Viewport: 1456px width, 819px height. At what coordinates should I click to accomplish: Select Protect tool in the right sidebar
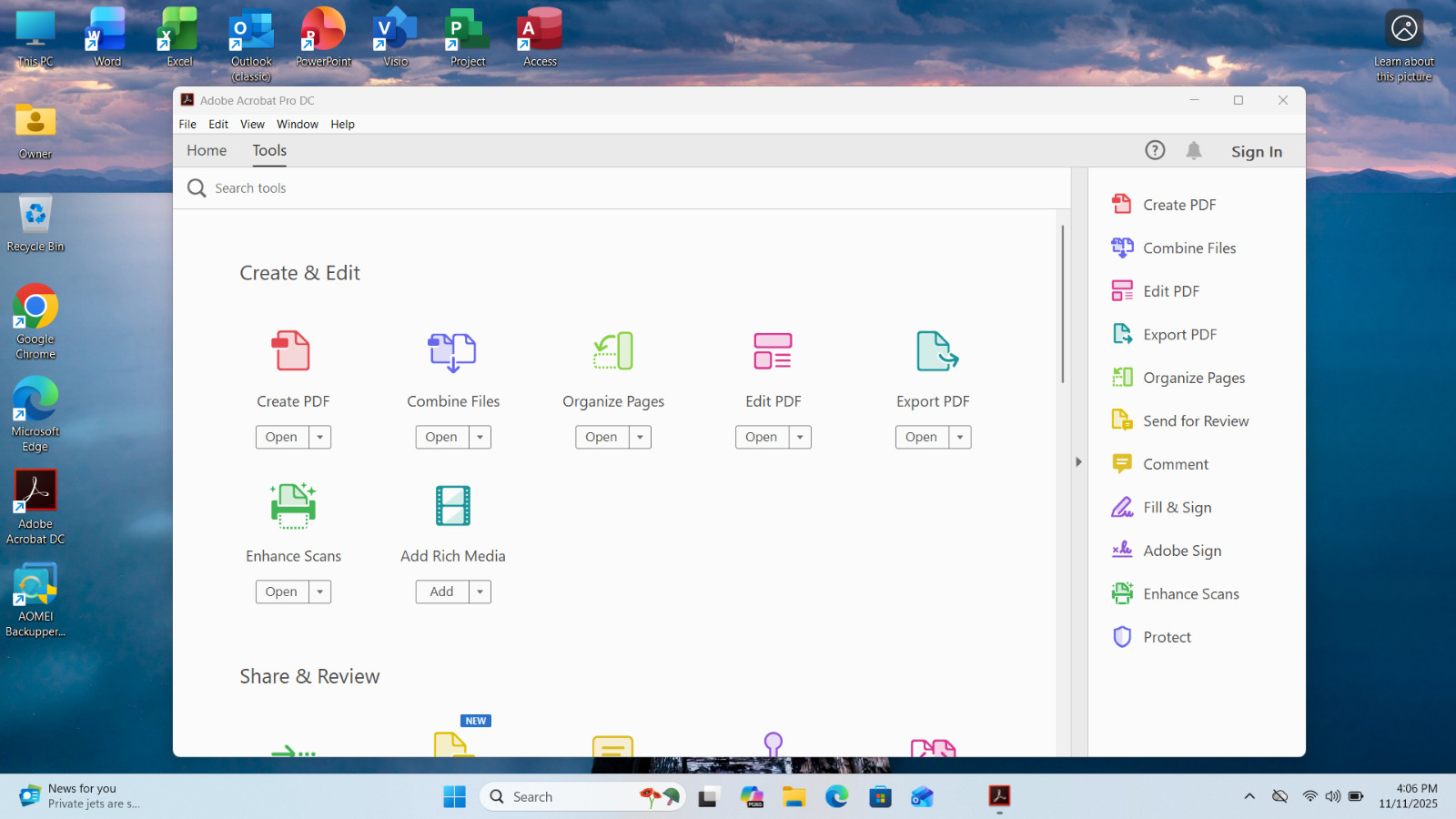coord(1151,637)
